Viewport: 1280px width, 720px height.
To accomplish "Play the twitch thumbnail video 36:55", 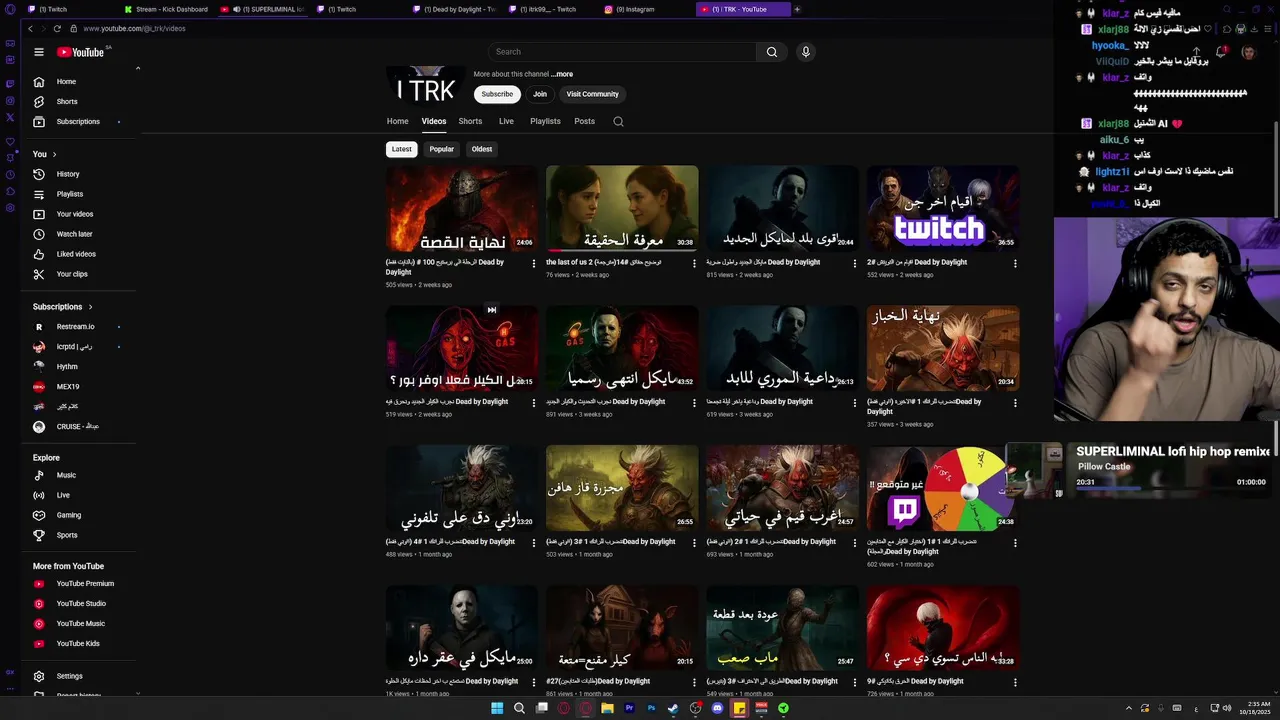I will click(943, 209).
